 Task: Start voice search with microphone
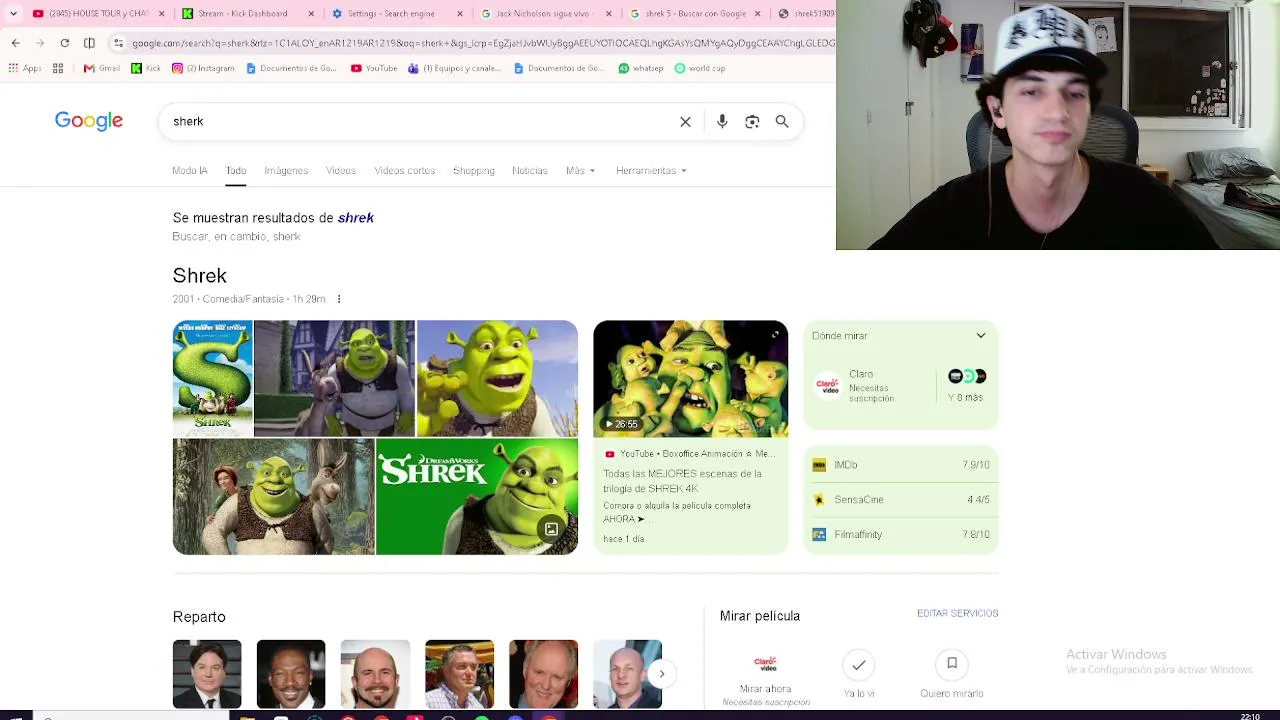722,122
